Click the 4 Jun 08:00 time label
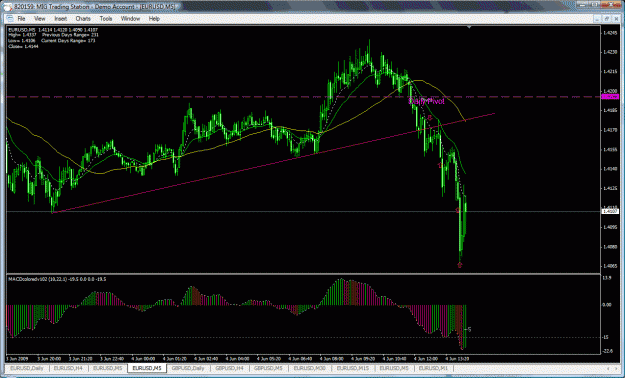The width and height of the screenshot is (625, 378). pyautogui.click(x=332, y=358)
